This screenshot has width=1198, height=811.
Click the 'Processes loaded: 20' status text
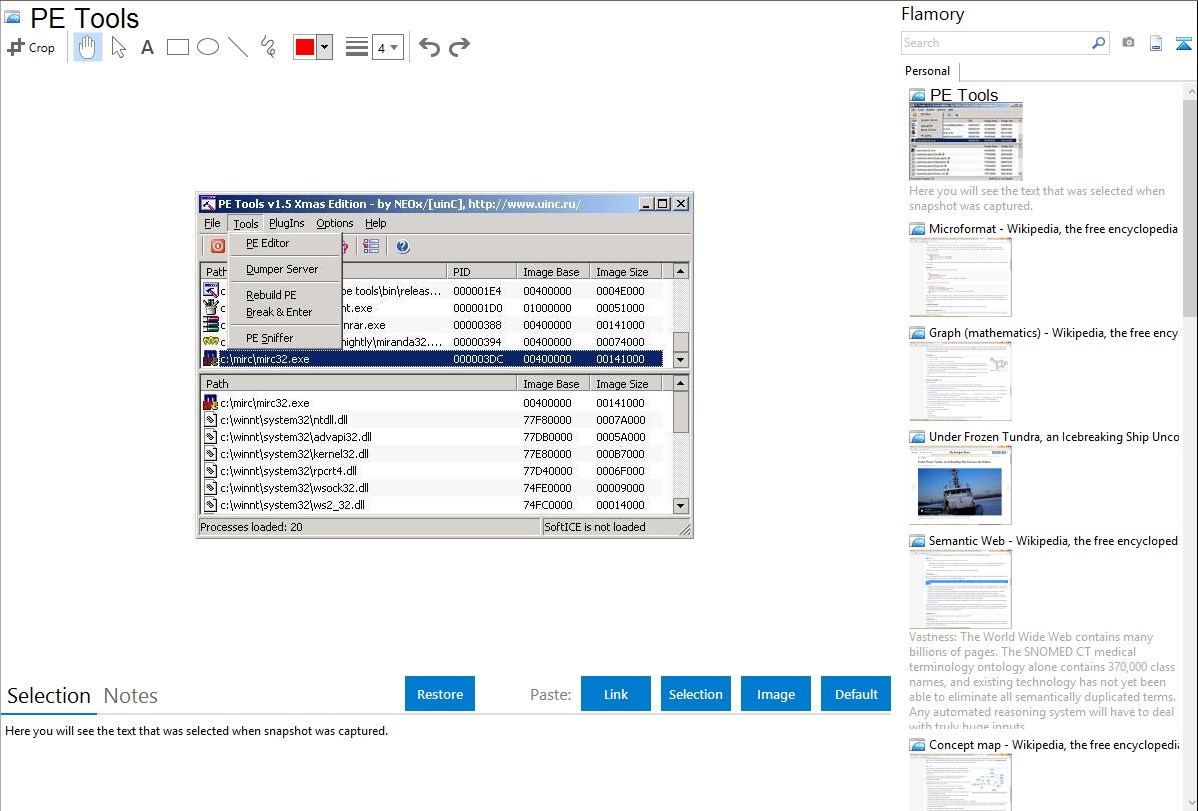click(251, 527)
